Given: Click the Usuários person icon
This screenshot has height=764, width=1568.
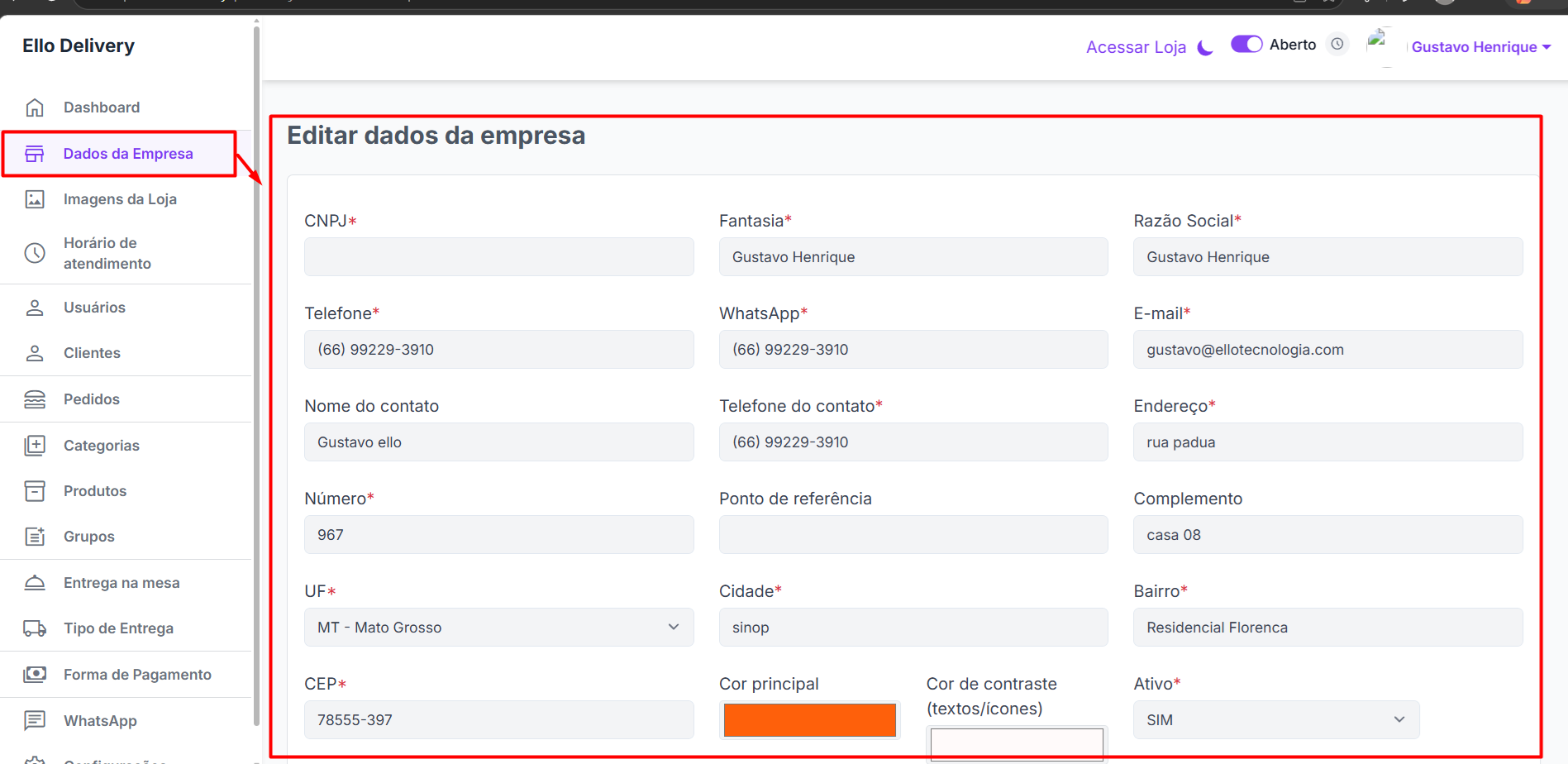Looking at the screenshot, I should coord(35,308).
